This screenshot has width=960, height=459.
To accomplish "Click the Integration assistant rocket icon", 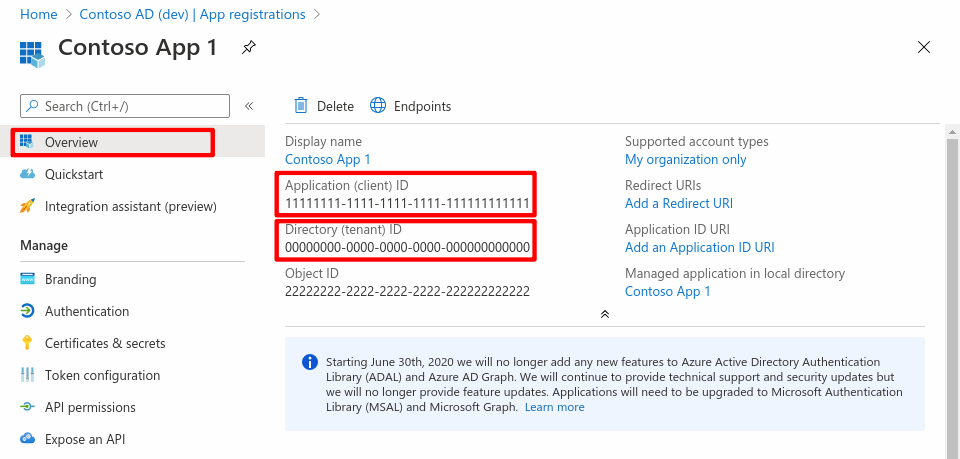I will click(x=28, y=206).
